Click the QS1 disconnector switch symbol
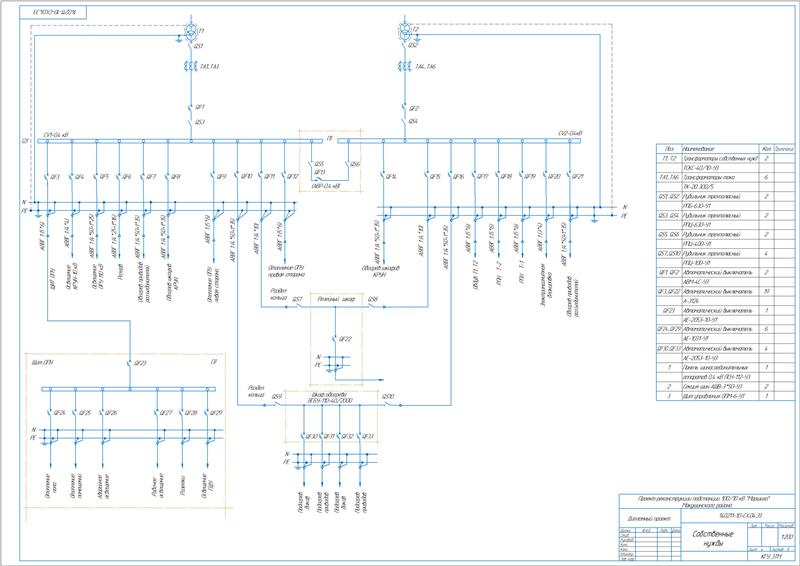 click(x=190, y=46)
